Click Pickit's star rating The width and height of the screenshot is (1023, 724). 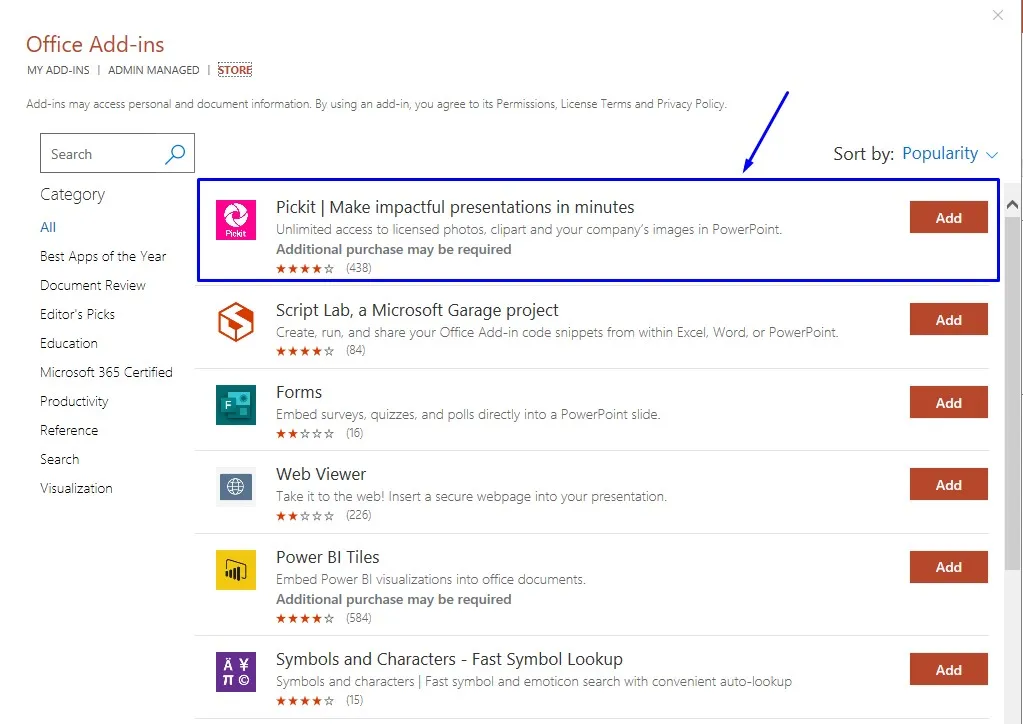305,268
